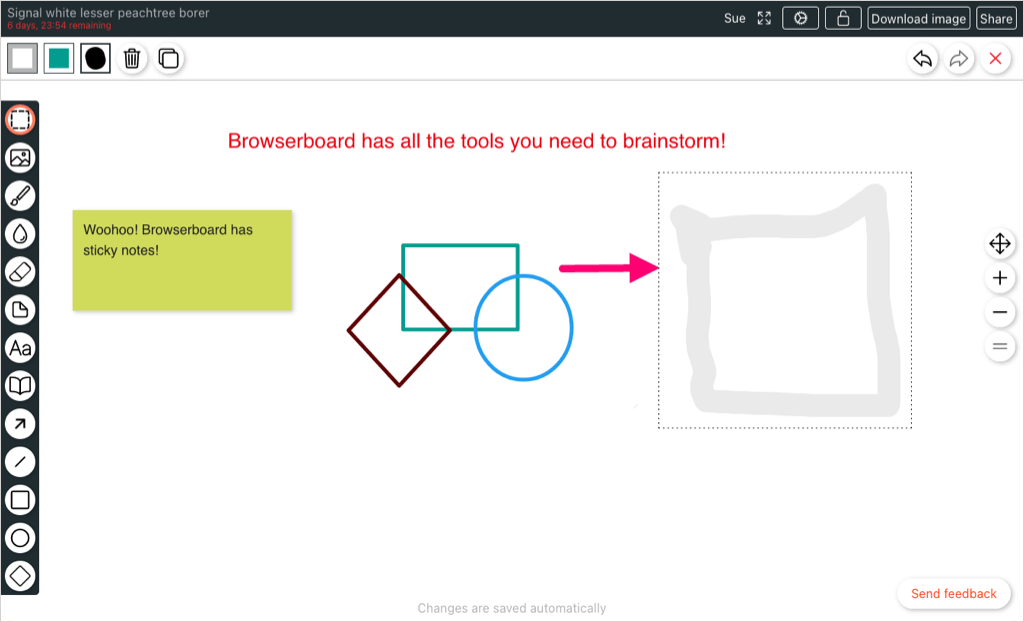Open the white fill color picker
This screenshot has height=622, width=1024.
[x=23, y=59]
